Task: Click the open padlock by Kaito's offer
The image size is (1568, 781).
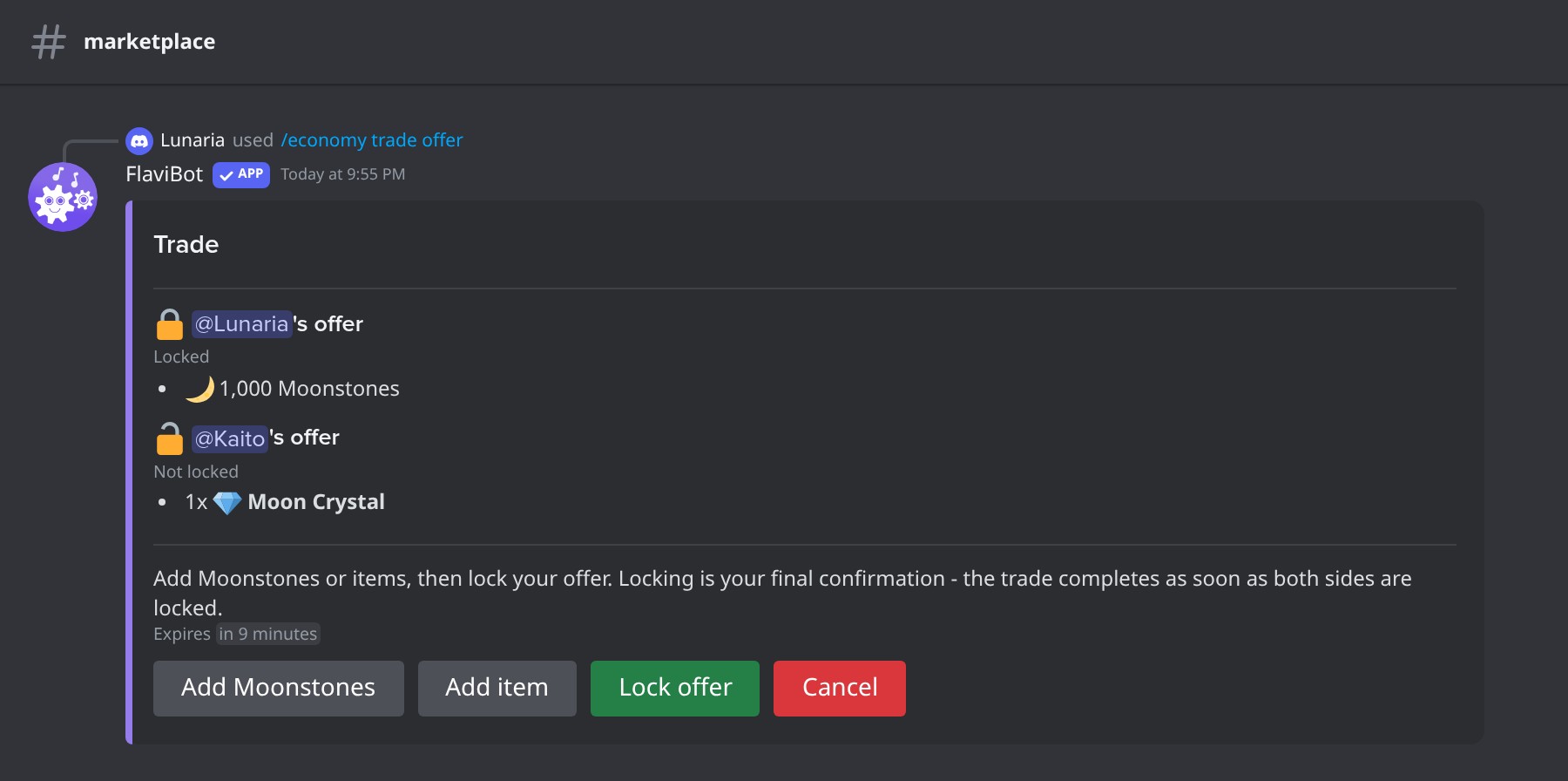Action: point(170,438)
